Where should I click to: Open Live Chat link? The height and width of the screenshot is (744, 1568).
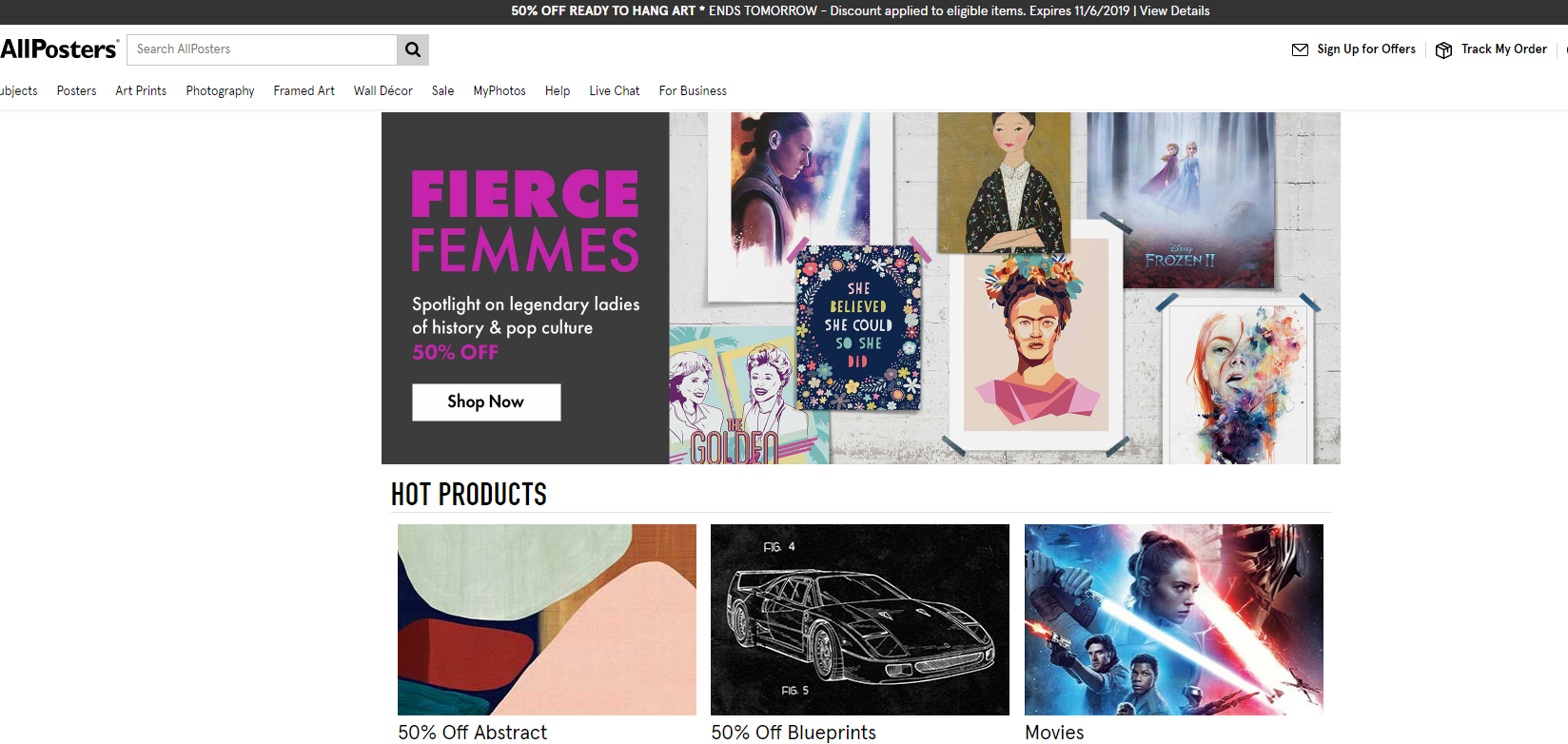(614, 91)
